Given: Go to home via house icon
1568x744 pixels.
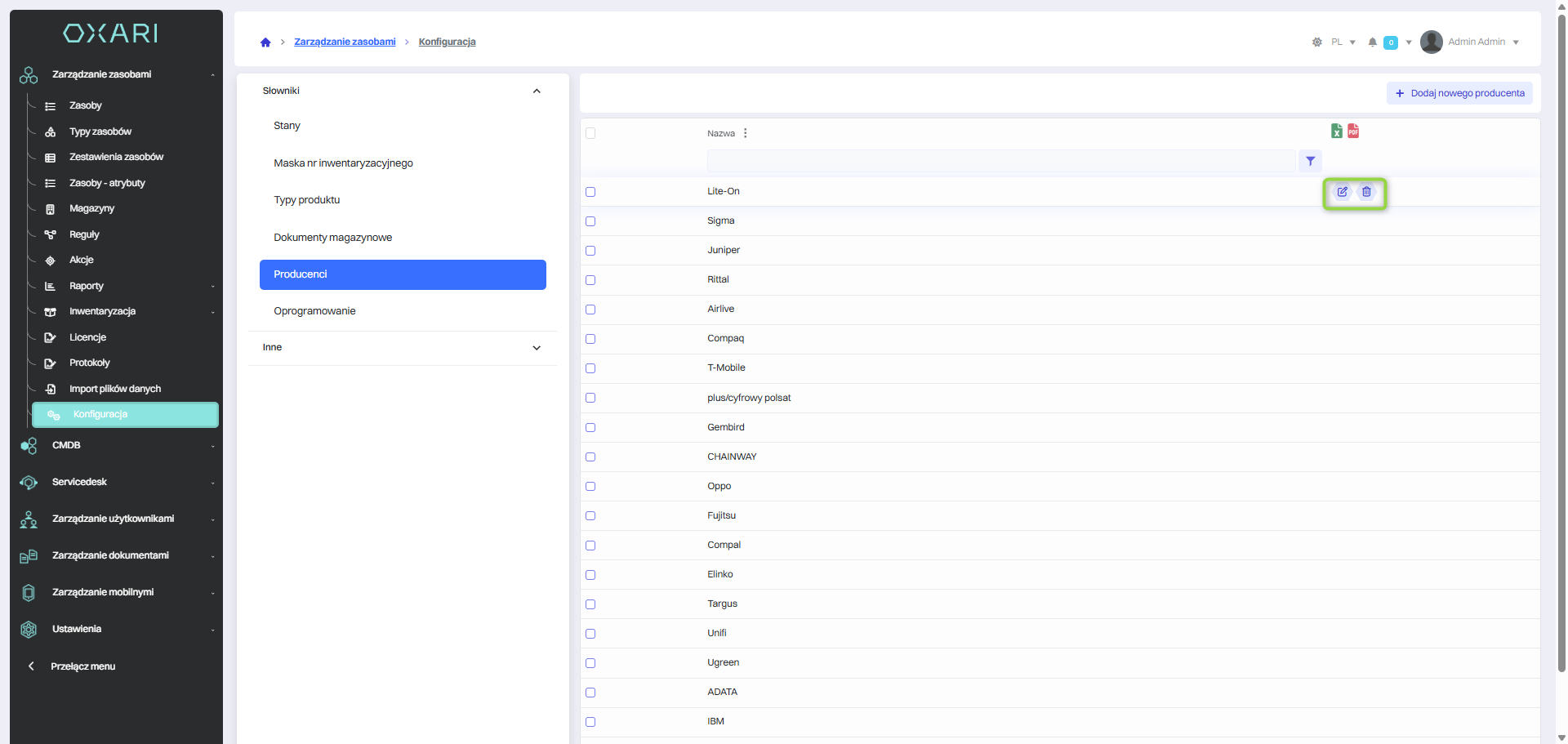Looking at the screenshot, I should [265, 42].
